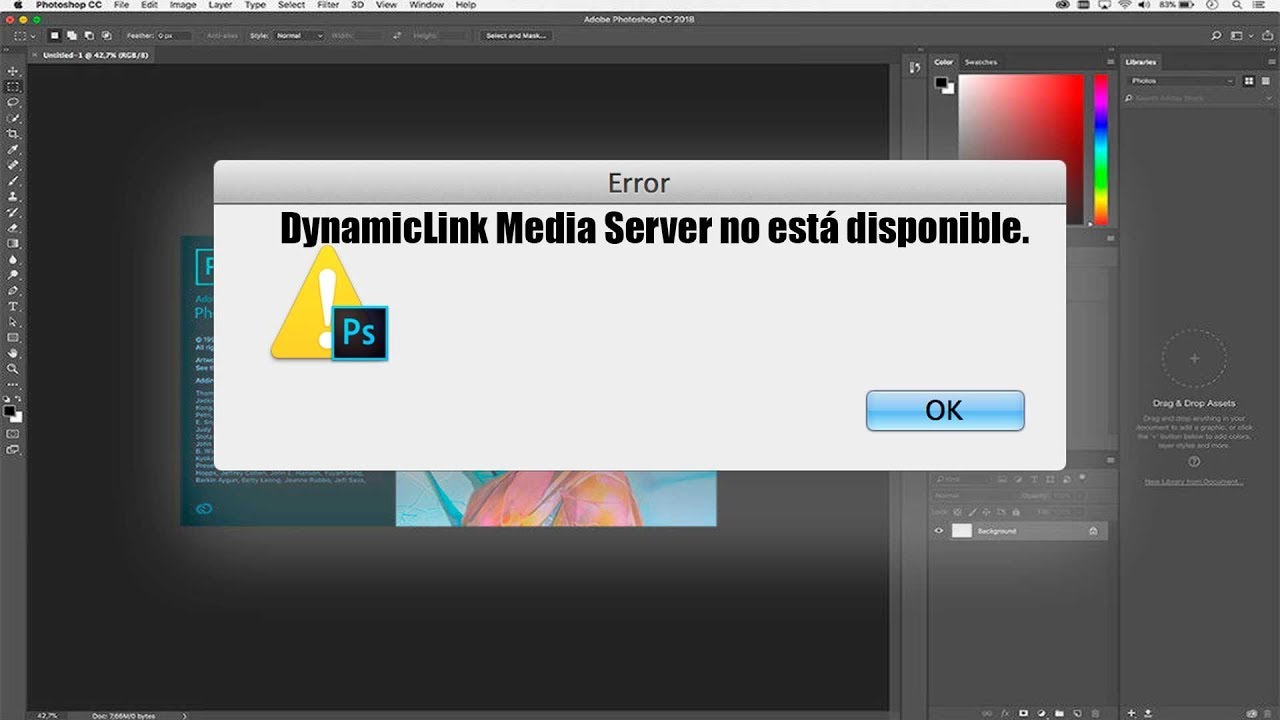Select the Horizontal Type tool
The height and width of the screenshot is (720, 1280).
[x=13, y=306]
